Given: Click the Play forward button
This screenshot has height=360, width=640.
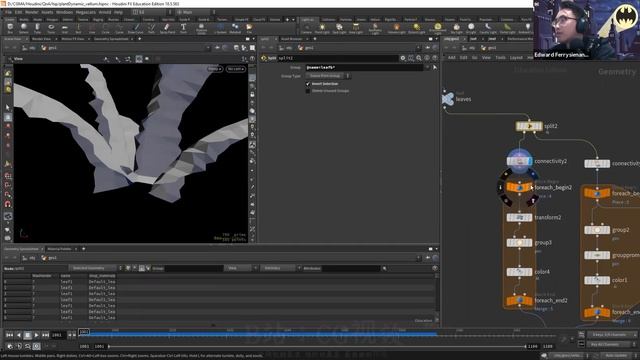Looking at the screenshot, I should click(x=36, y=335).
